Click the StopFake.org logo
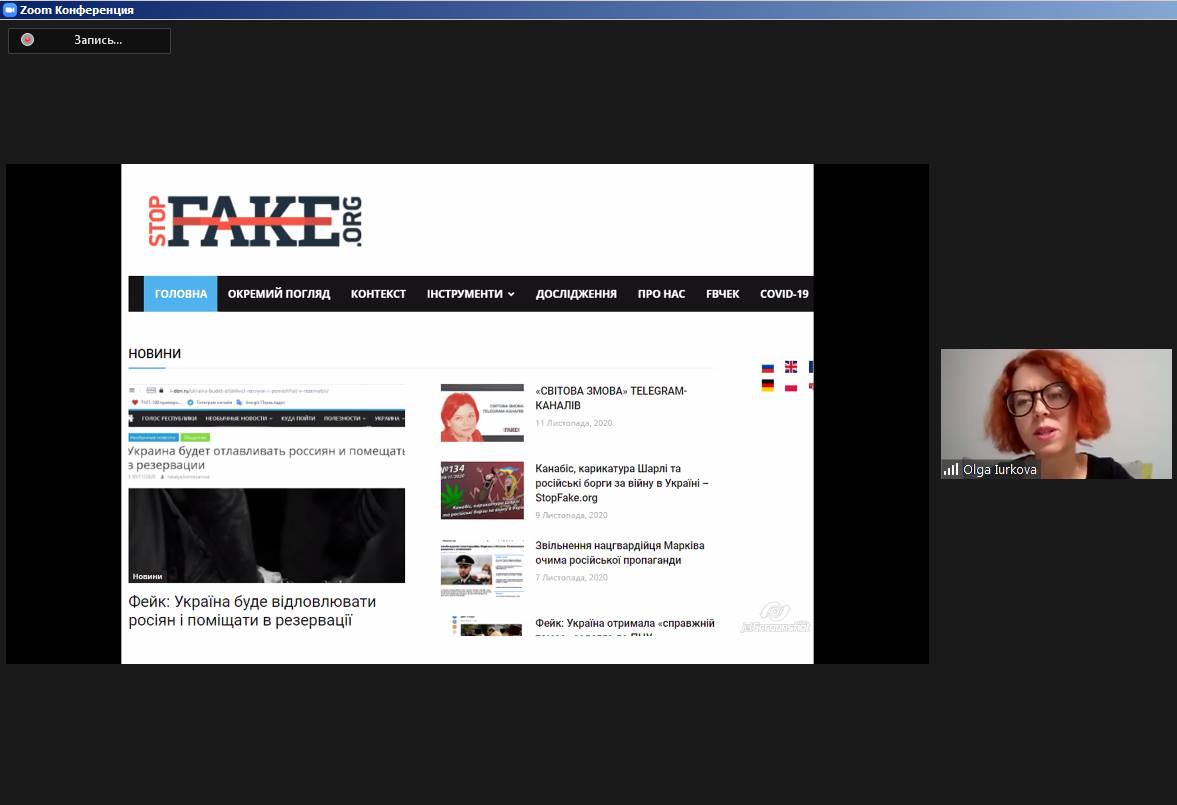1177x805 pixels. tap(255, 221)
